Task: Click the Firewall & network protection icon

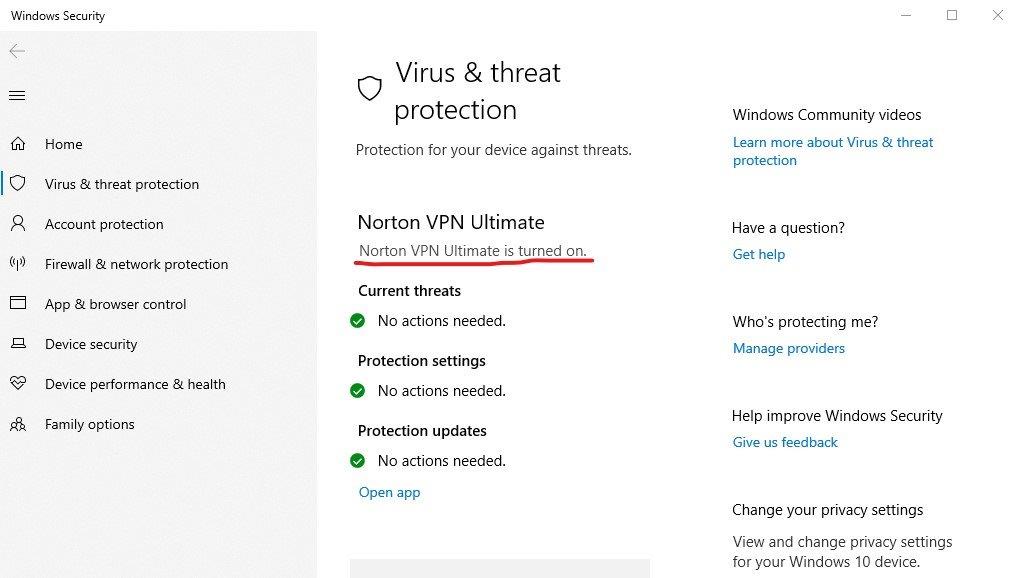Action: pyautogui.click(x=18, y=264)
